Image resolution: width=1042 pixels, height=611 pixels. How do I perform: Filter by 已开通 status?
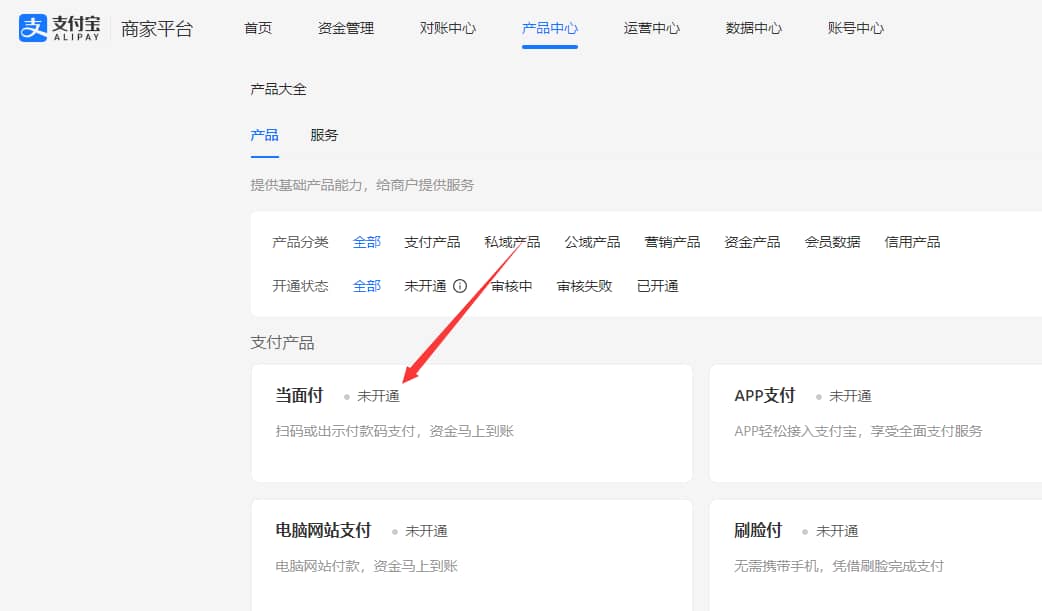point(657,285)
